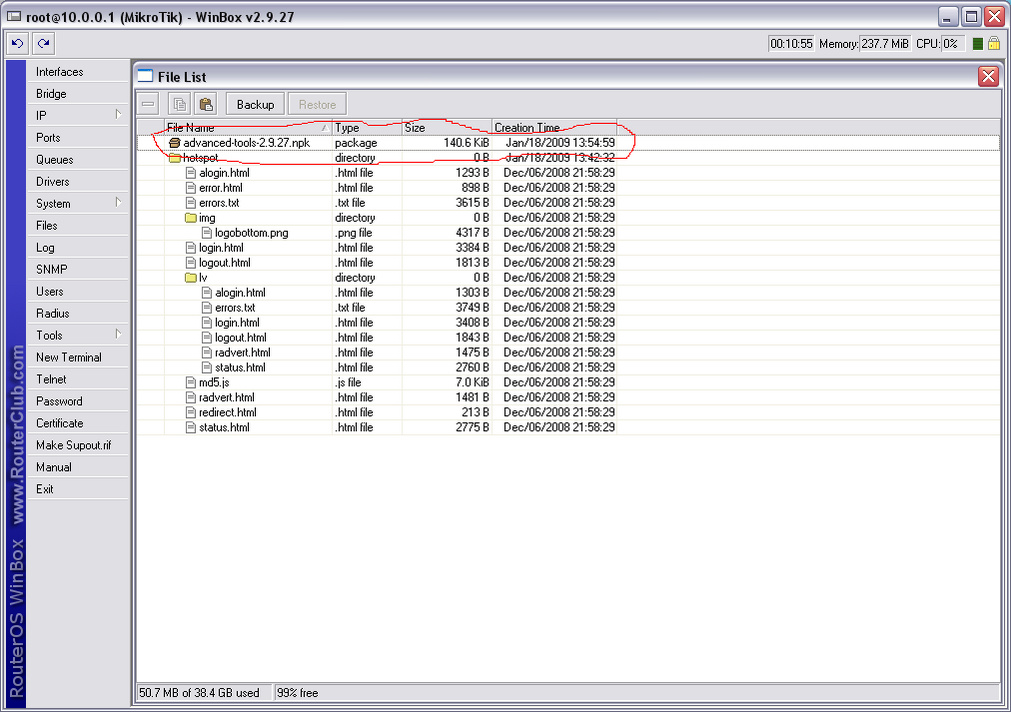Close the File List window
Screen dimensions: 1011x712
988,76
